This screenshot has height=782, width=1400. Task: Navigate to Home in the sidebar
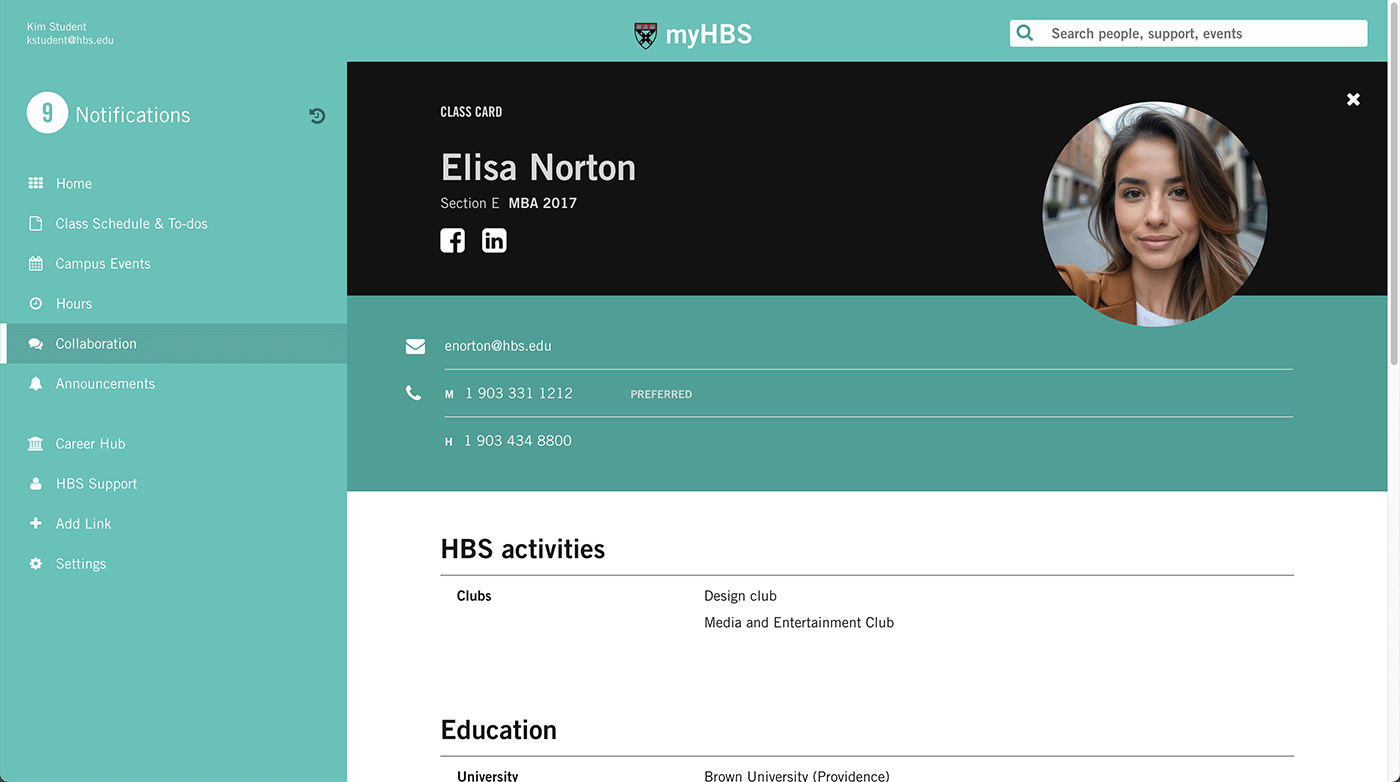tap(75, 183)
